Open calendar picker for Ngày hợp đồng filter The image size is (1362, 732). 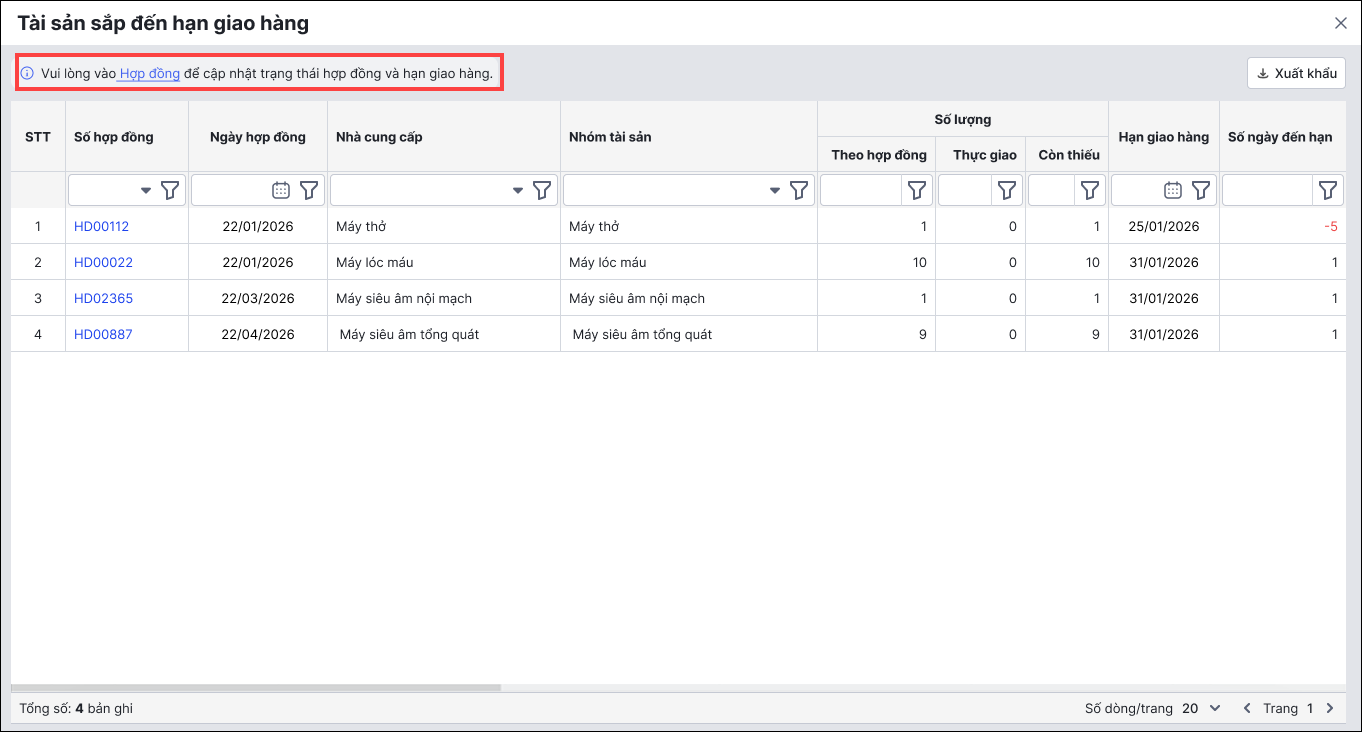[281, 190]
